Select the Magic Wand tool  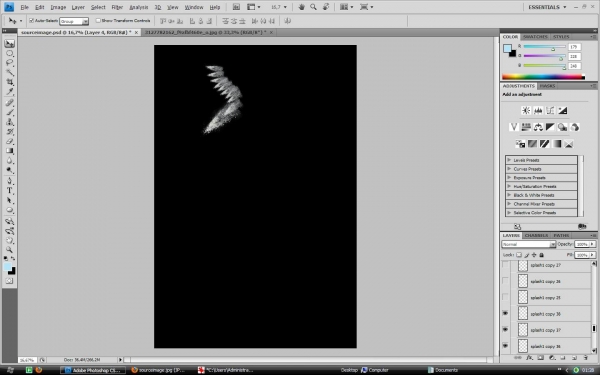coord(10,72)
